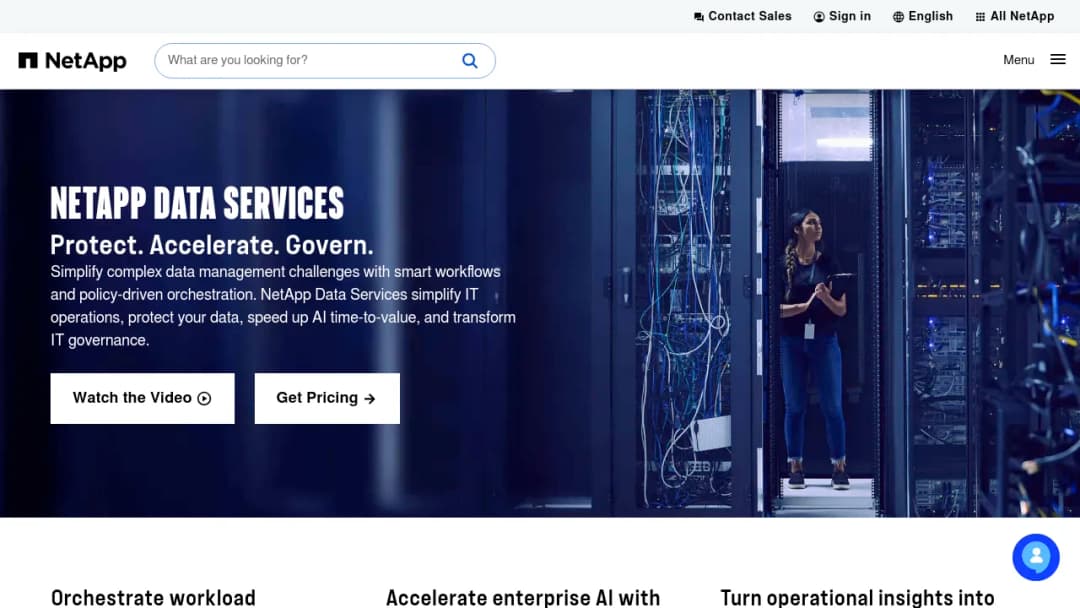Click the Sign in user icon
The image size is (1080, 608).
click(818, 17)
